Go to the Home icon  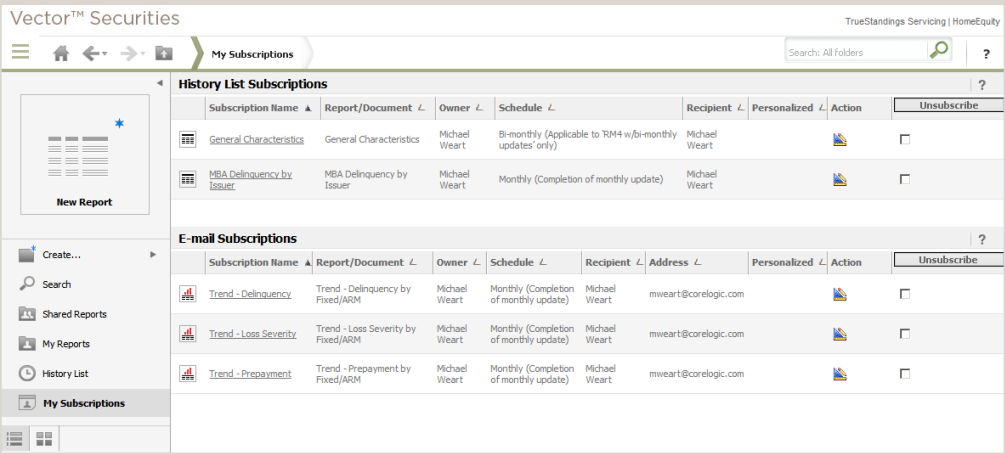coord(61,53)
